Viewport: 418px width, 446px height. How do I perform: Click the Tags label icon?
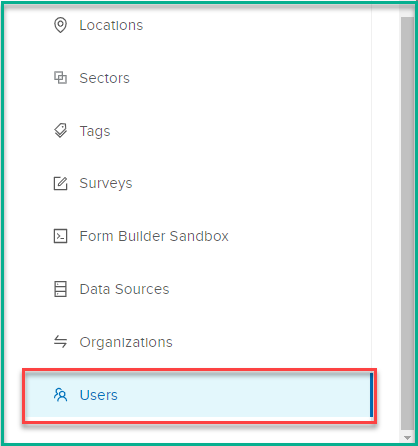click(x=60, y=130)
